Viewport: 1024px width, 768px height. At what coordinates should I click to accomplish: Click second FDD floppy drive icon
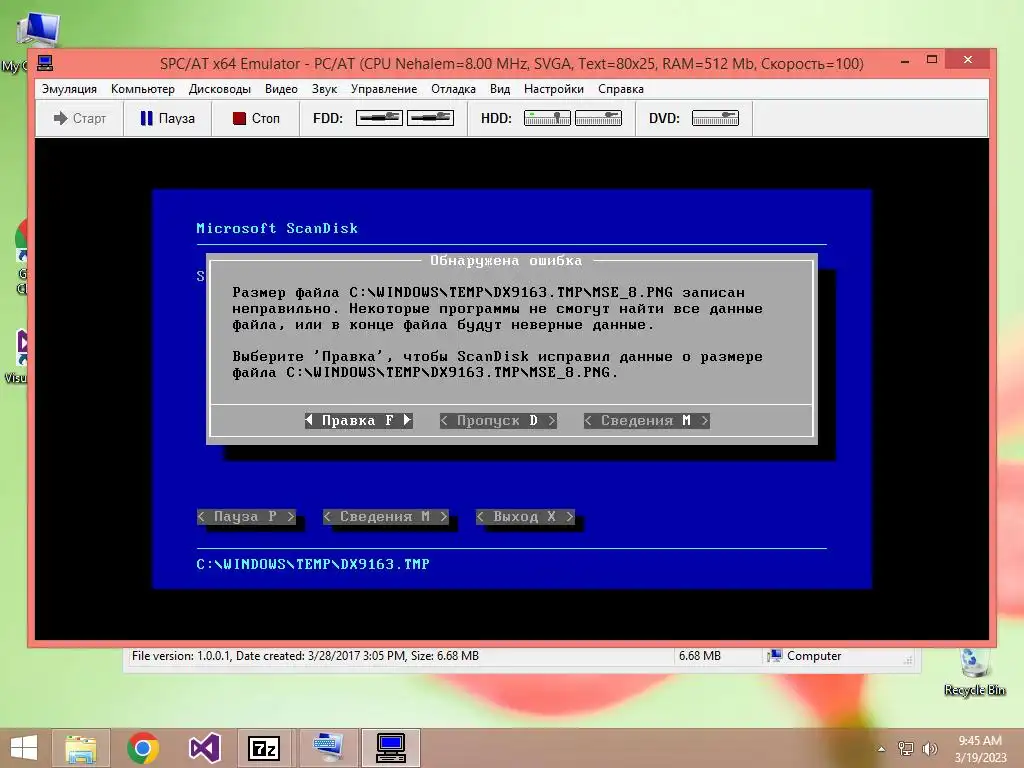(430, 118)
